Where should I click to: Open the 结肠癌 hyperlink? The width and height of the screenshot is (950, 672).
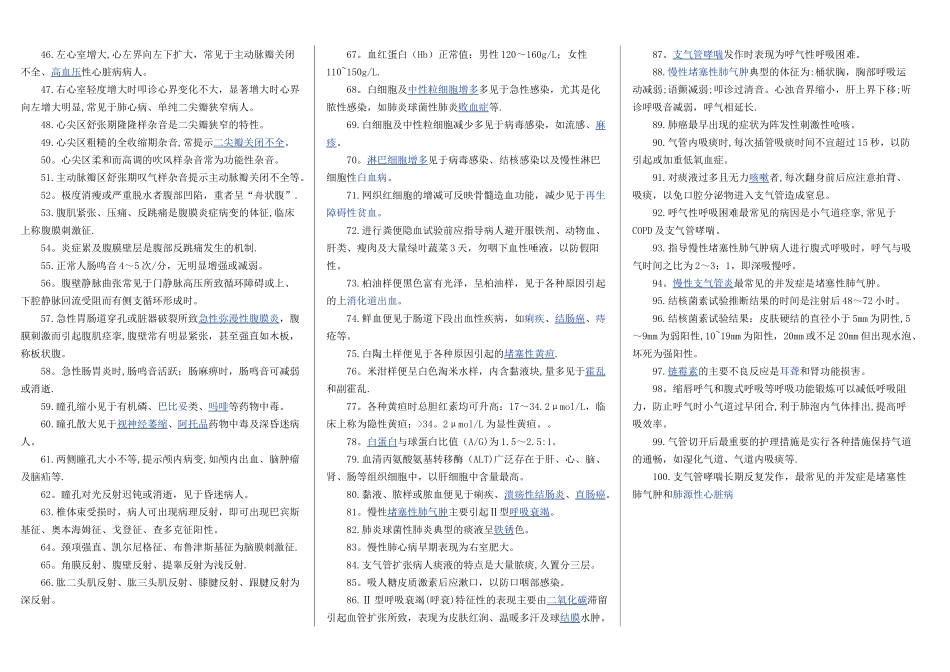coord(570,319)
